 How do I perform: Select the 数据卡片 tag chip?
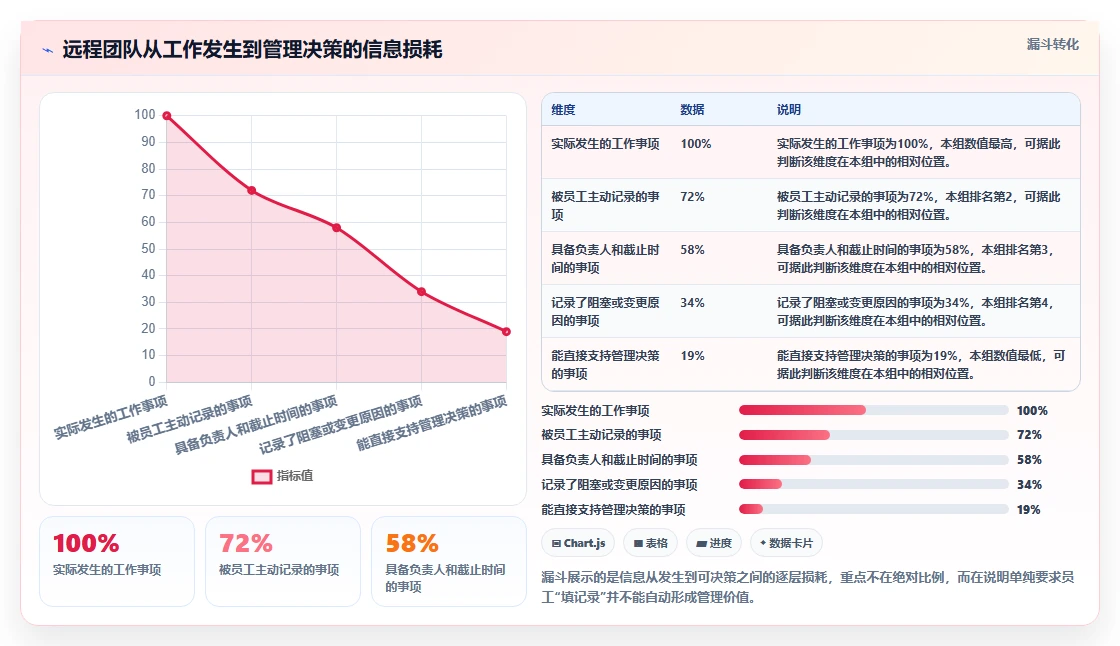tap(786, 543)
